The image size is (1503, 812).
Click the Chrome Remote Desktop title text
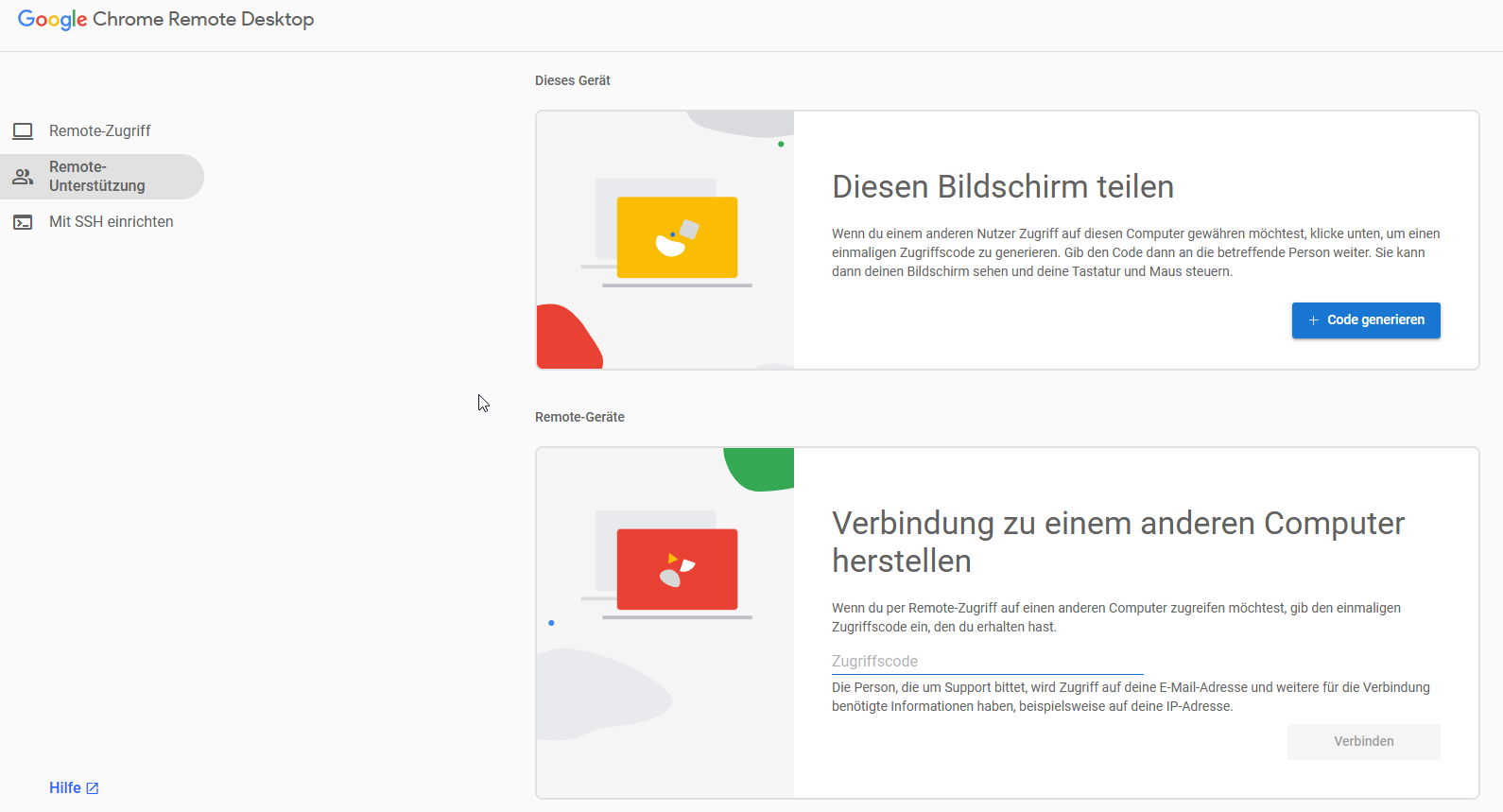click(x=203, y=20)
